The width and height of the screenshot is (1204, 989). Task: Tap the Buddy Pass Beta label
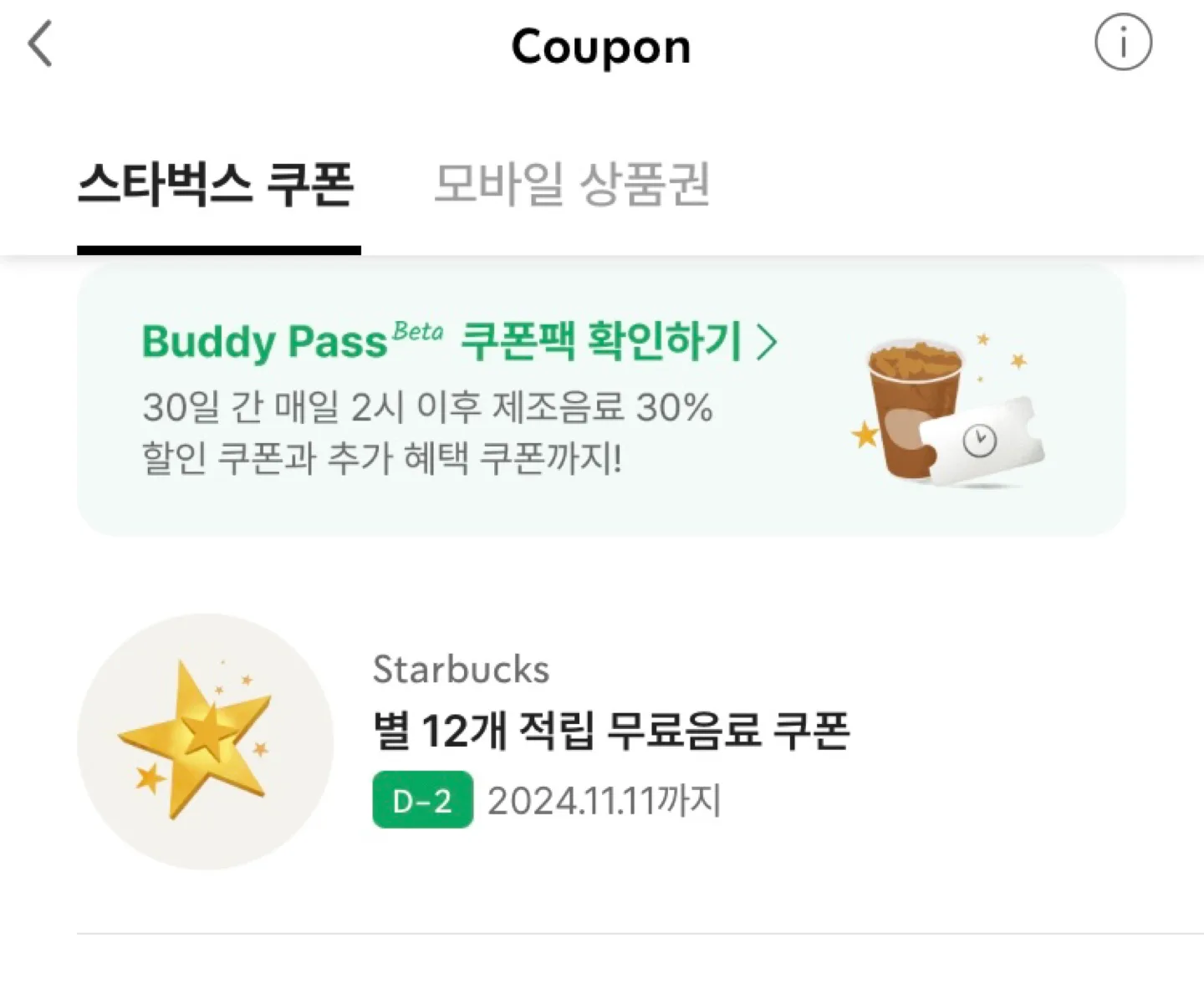pos(292,341)
